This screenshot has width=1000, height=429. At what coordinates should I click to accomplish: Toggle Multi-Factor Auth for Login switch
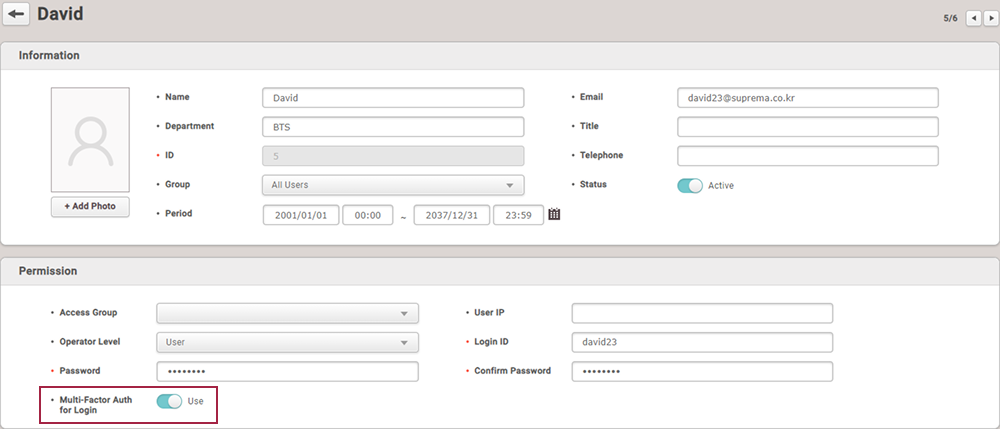click(169, 401)
